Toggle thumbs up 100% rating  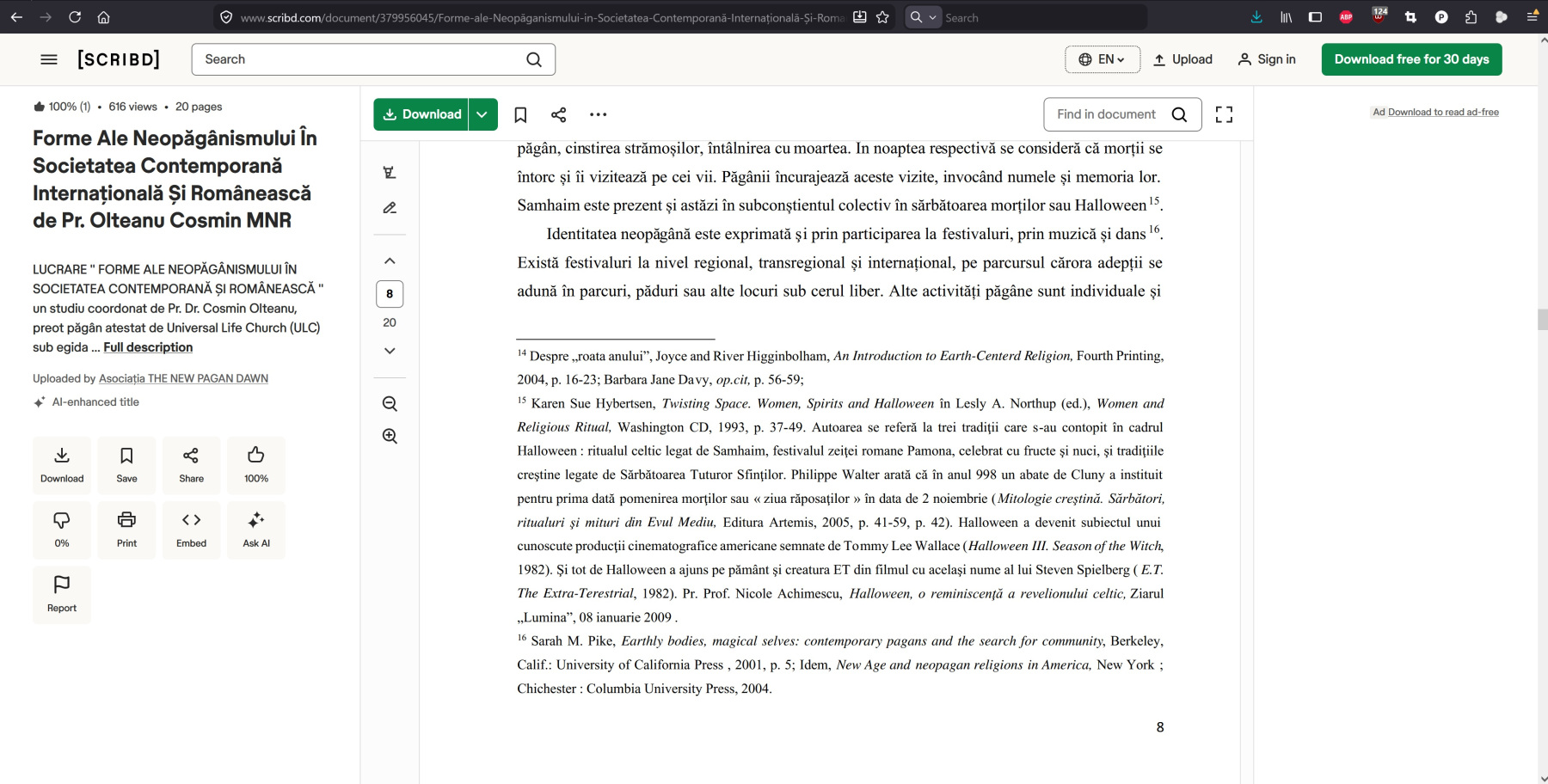[256, 465]
